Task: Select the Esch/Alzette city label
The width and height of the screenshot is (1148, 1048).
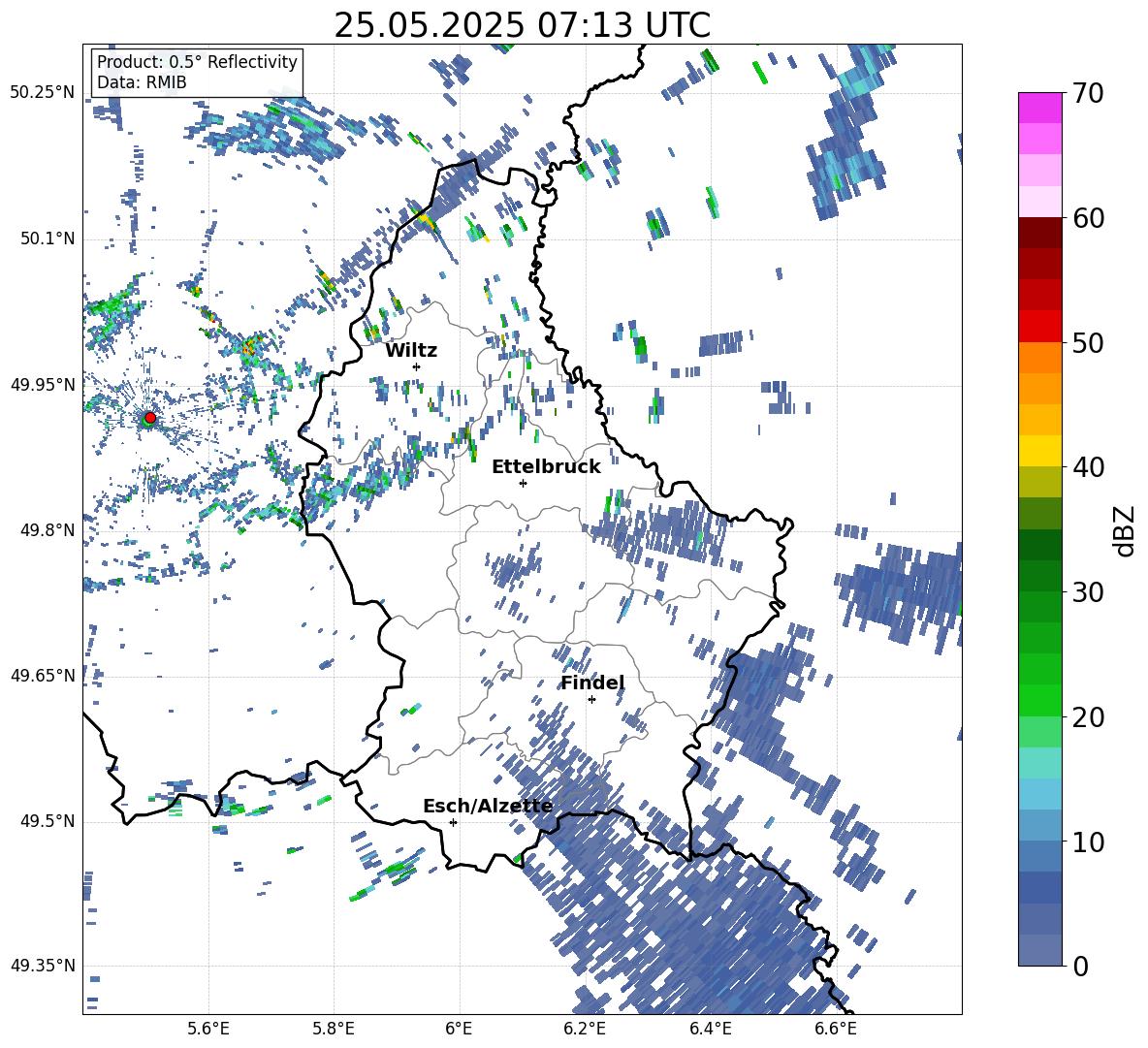Action: point(488,807)
